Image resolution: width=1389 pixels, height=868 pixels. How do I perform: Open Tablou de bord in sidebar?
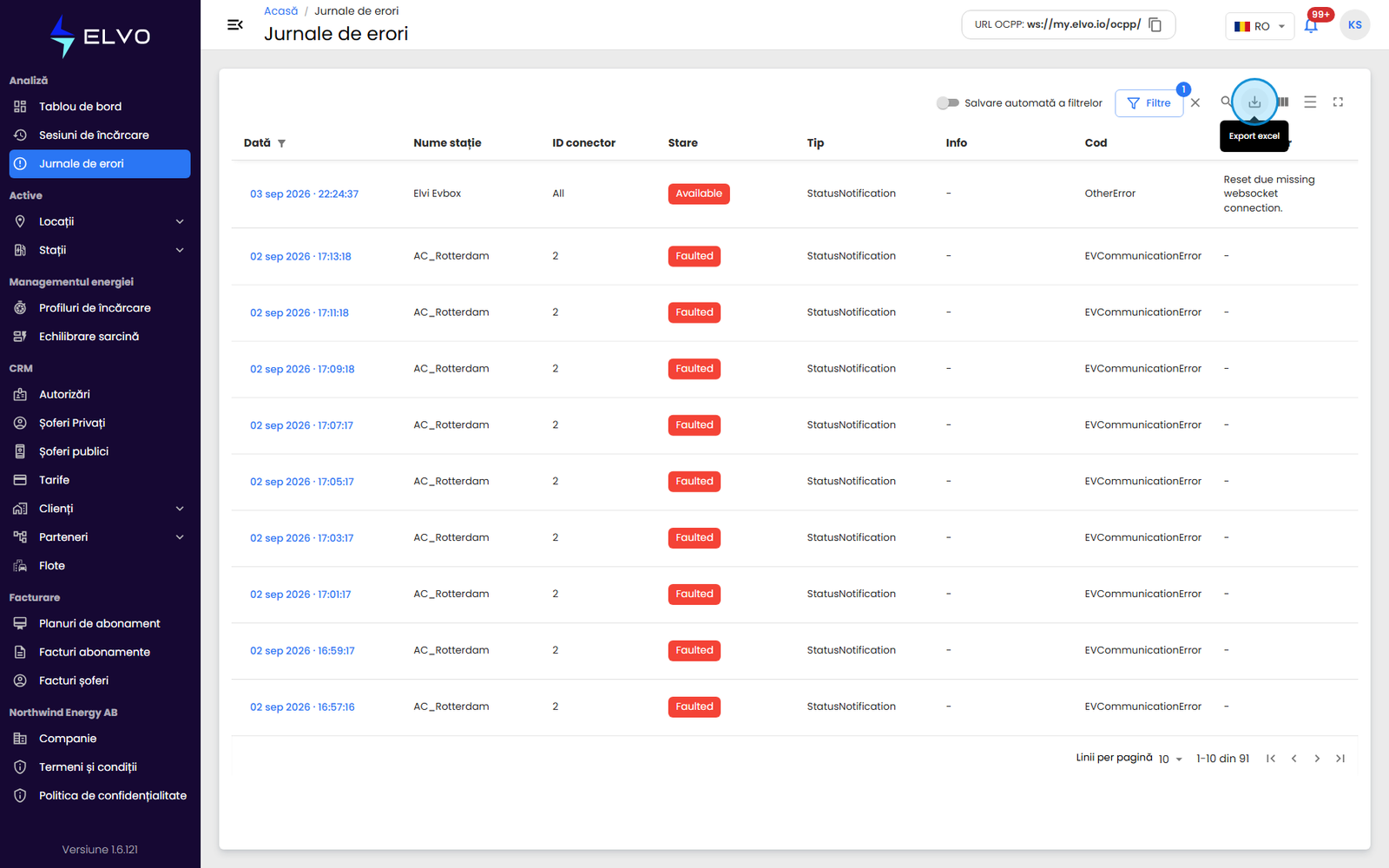point(100,107)
